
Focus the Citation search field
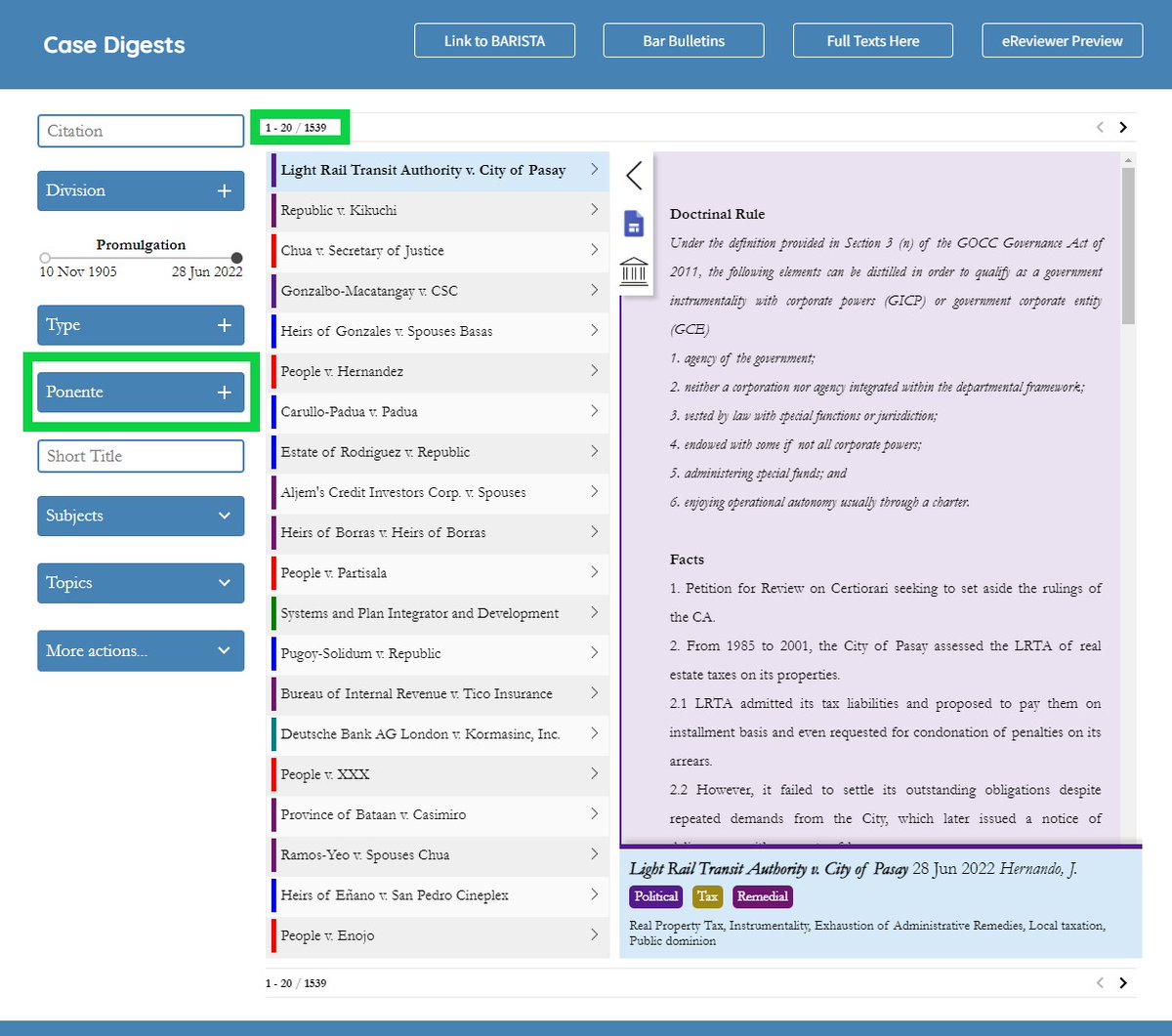(x=141, y=131)
